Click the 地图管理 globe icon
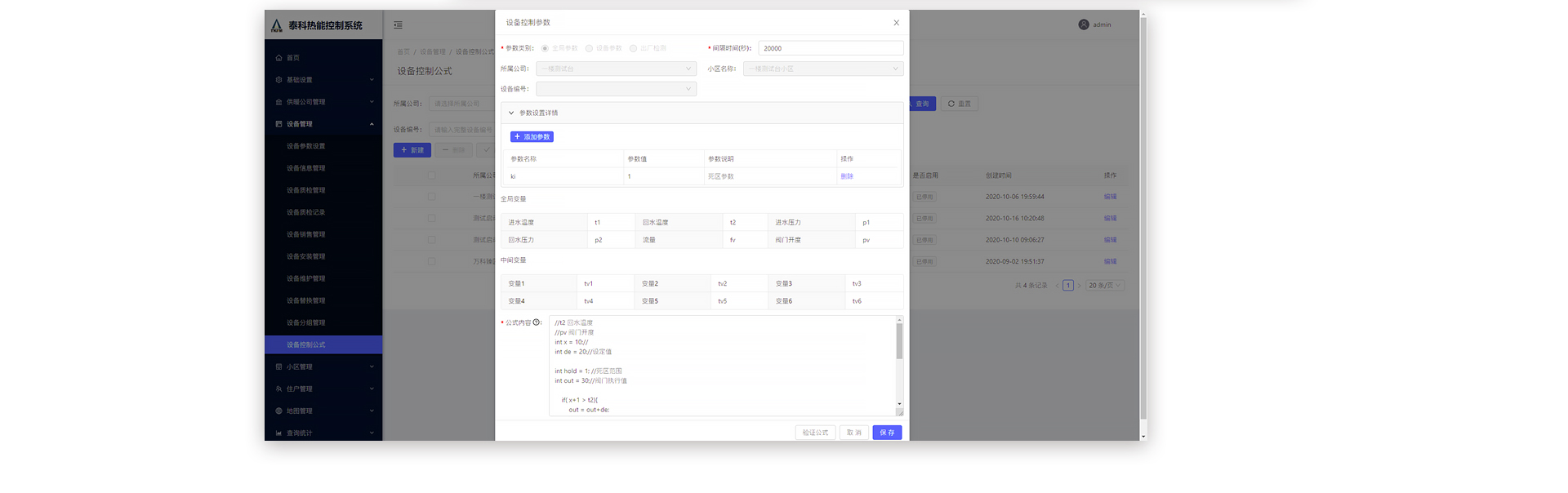The image size is (1568, 493). [x=278, y=411]
